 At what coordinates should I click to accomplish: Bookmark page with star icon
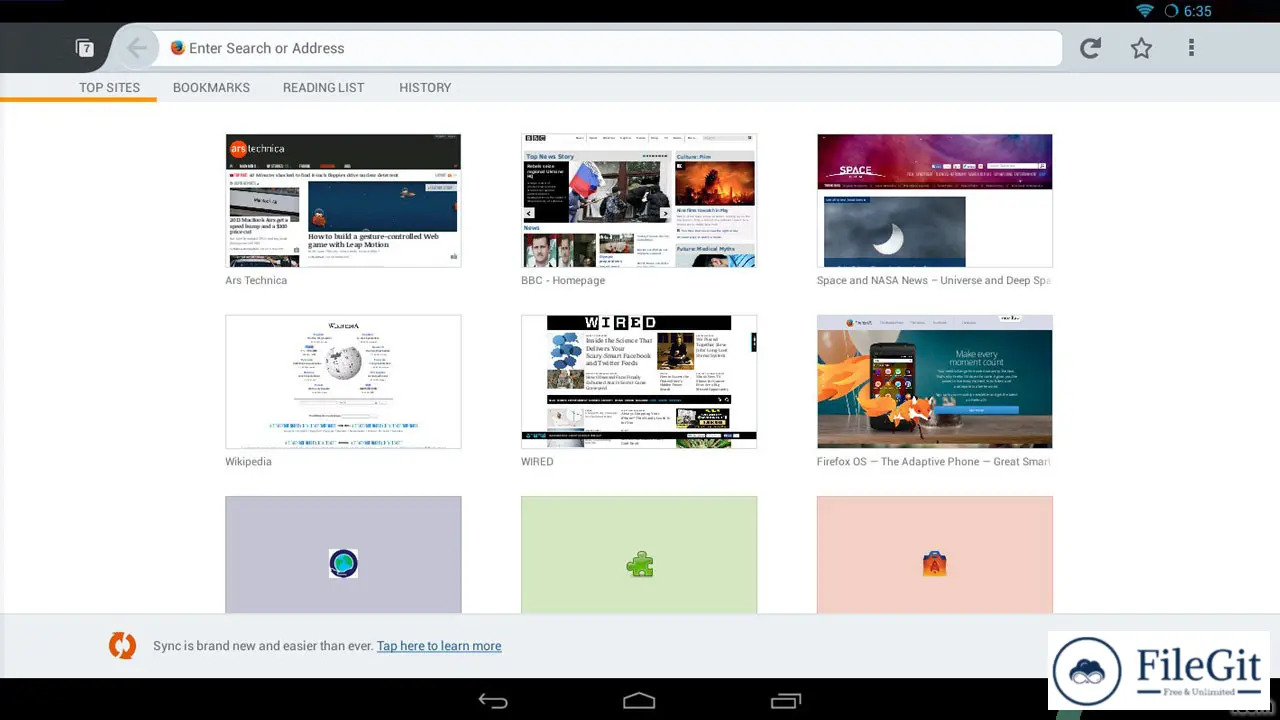click(x=1141, y=48)
